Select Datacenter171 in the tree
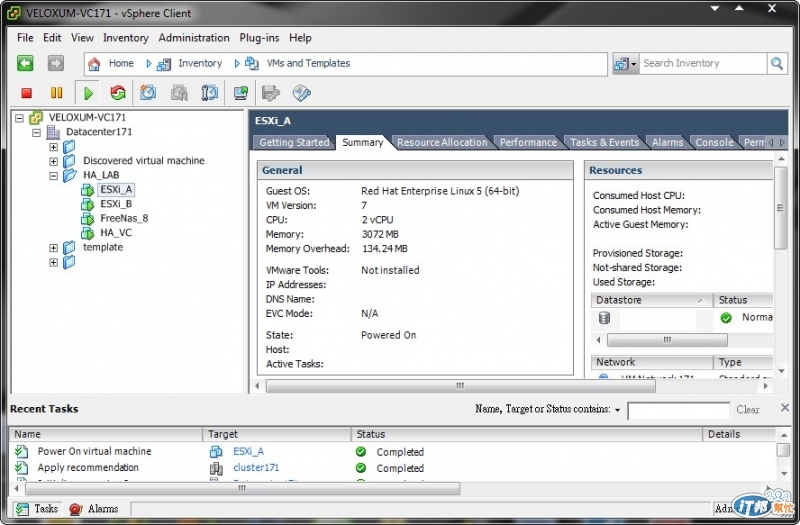800x525 pixels. 99,132
